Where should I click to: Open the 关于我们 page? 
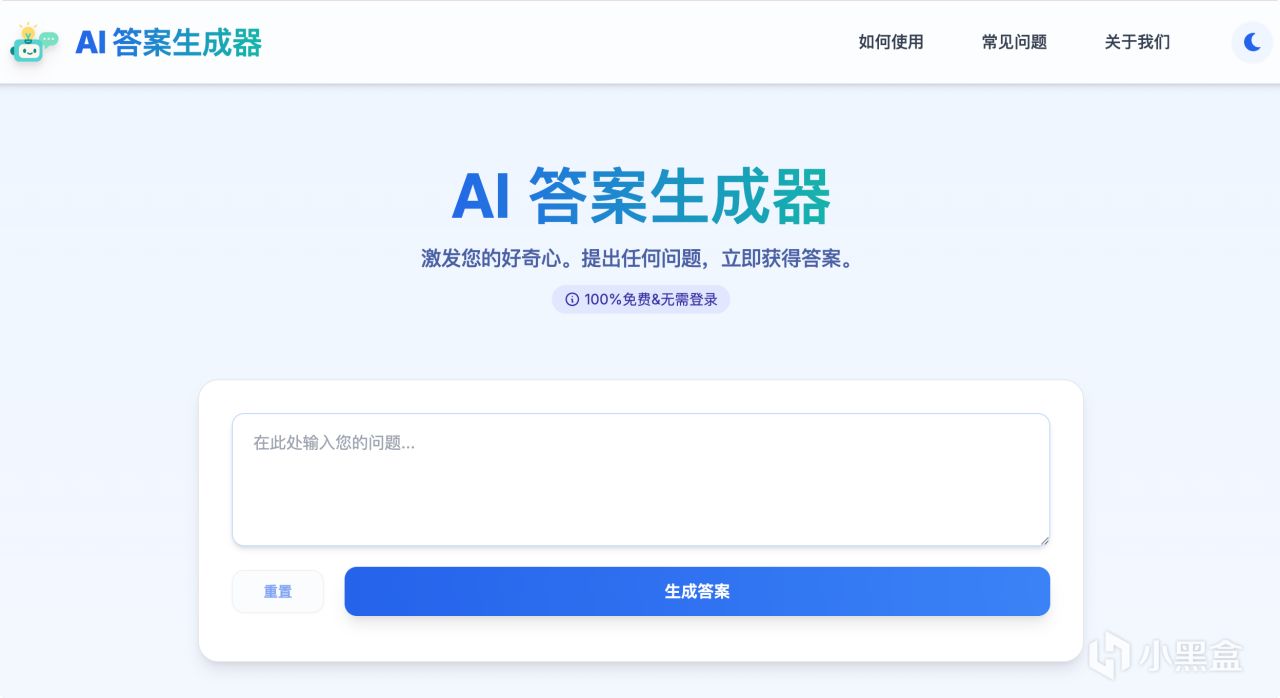(1137, 42)
